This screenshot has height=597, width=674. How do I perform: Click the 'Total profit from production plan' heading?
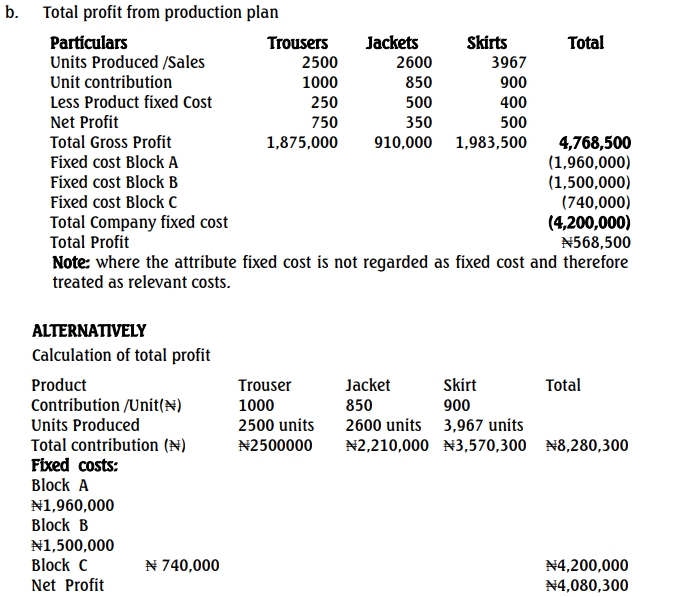tap(160, 13)
